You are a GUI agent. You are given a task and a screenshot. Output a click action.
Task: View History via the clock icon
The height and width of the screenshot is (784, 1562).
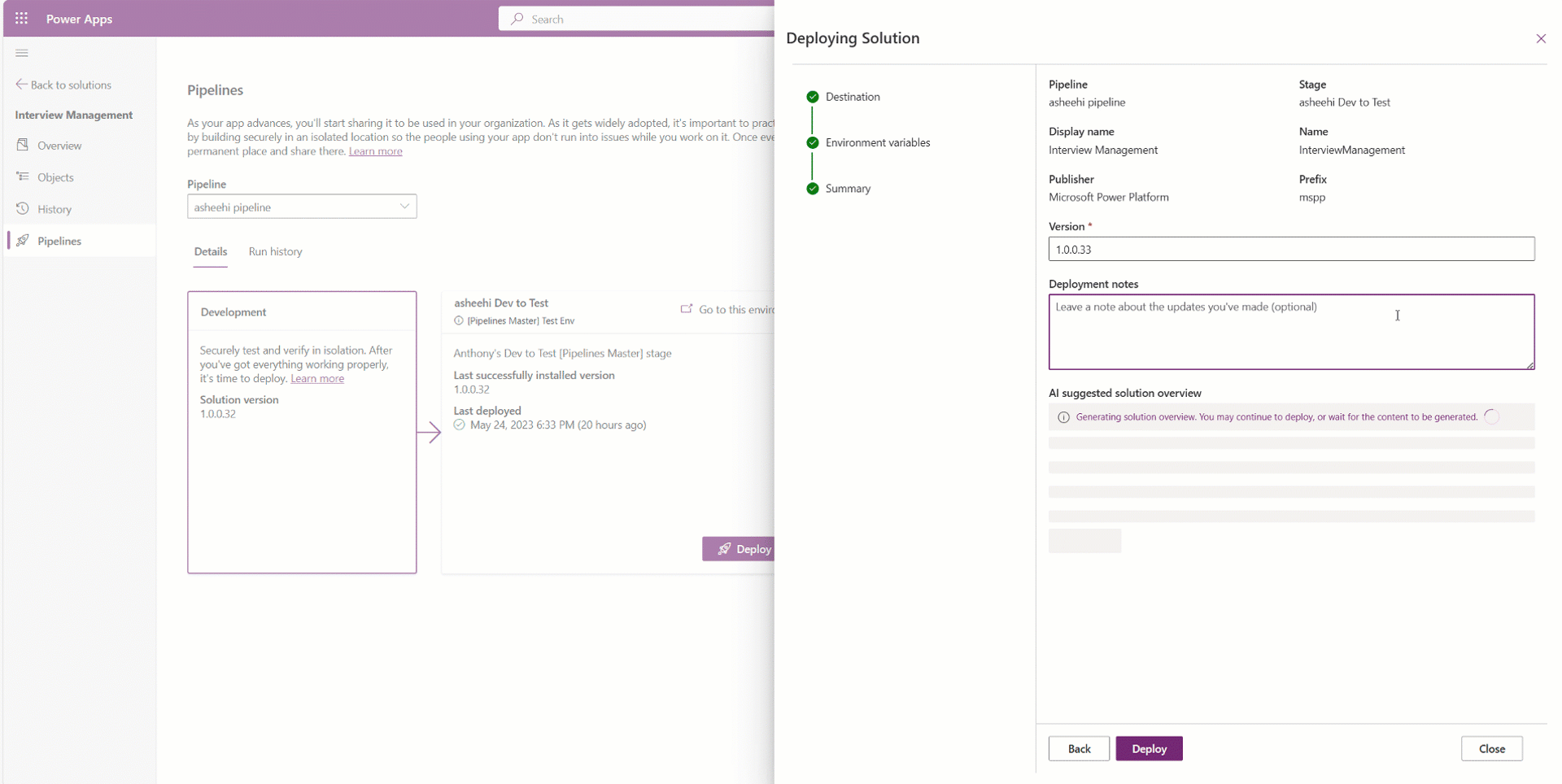[24, 208]
